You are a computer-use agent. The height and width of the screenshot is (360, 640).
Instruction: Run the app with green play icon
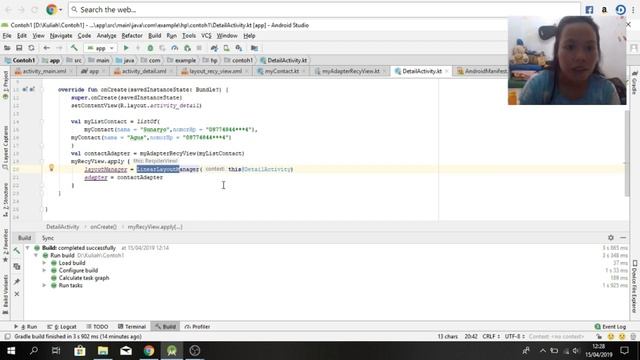pos(126,48)
